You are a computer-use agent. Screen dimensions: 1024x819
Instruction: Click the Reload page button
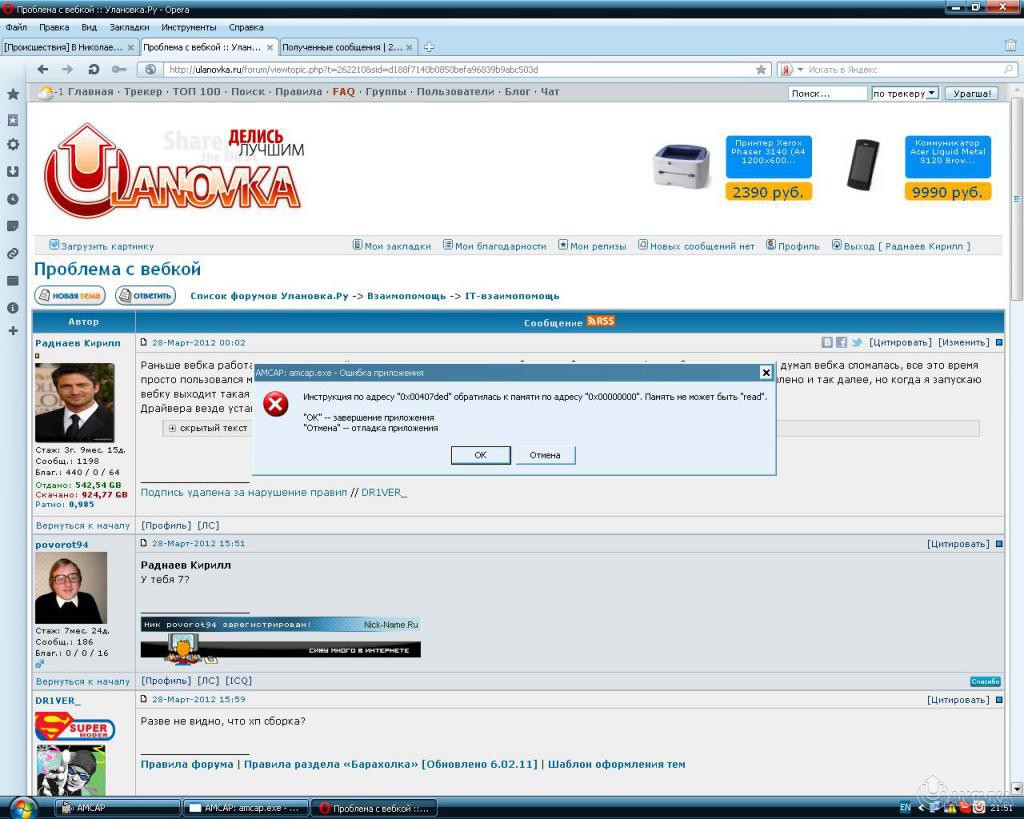[93, 69]
